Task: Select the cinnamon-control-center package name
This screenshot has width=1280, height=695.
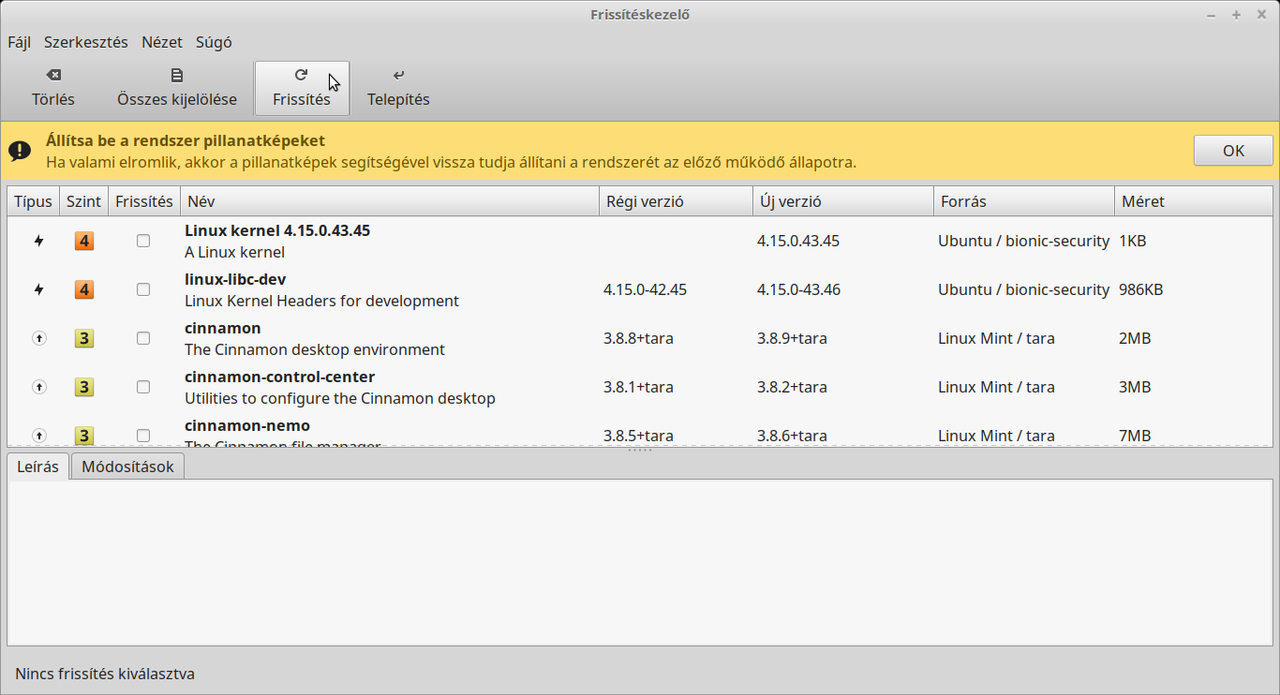Action: (x=280, y=377)
